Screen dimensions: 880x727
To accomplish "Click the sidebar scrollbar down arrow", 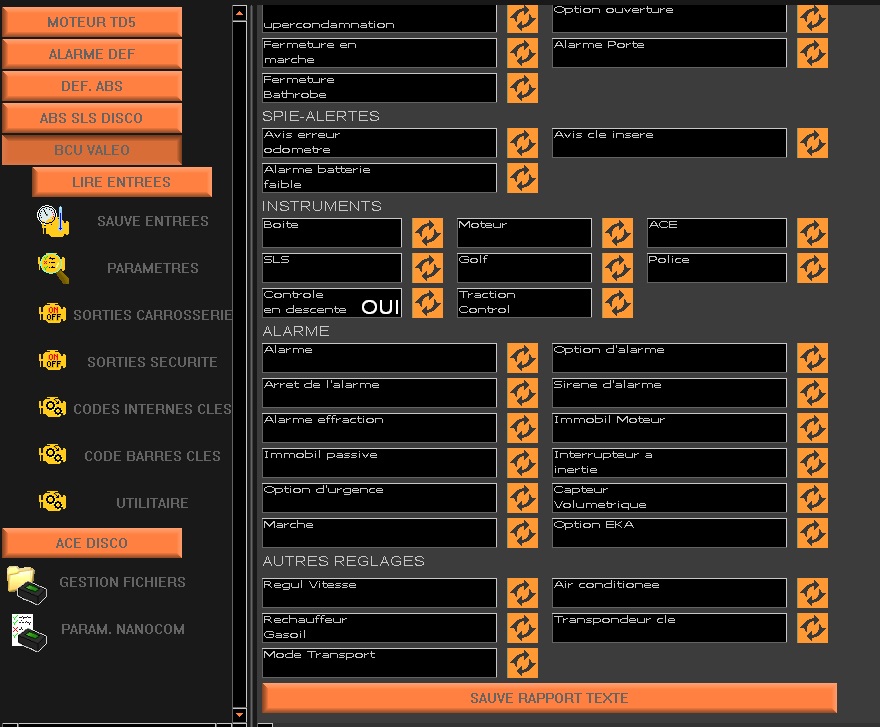I will 239,714.
